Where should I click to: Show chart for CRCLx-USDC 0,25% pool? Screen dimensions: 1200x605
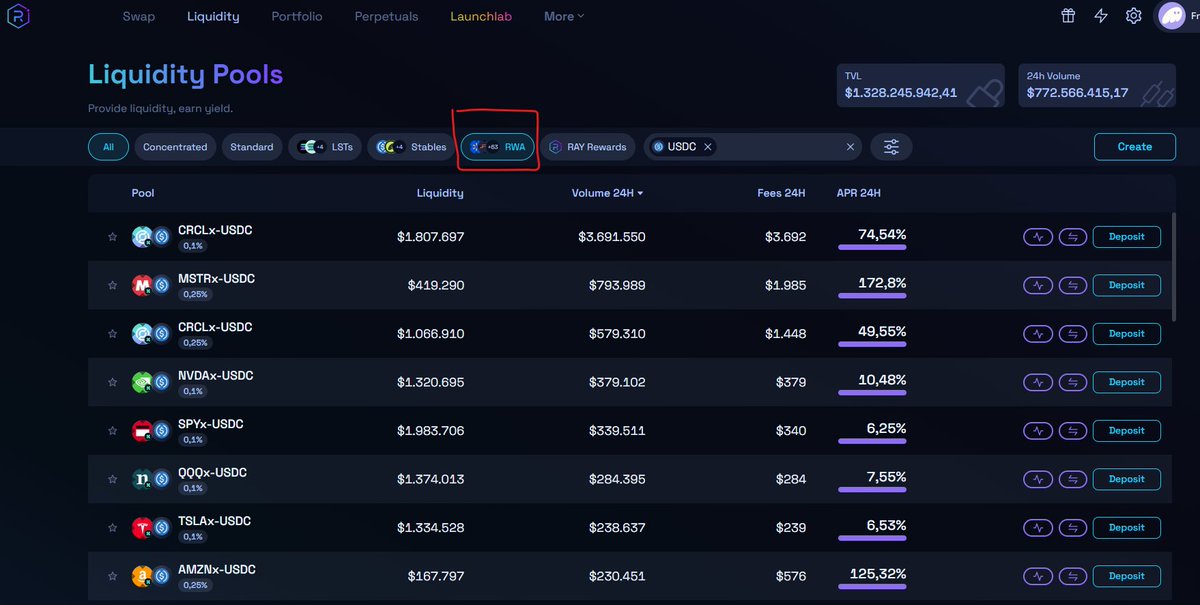click(x=1038, y=334)
